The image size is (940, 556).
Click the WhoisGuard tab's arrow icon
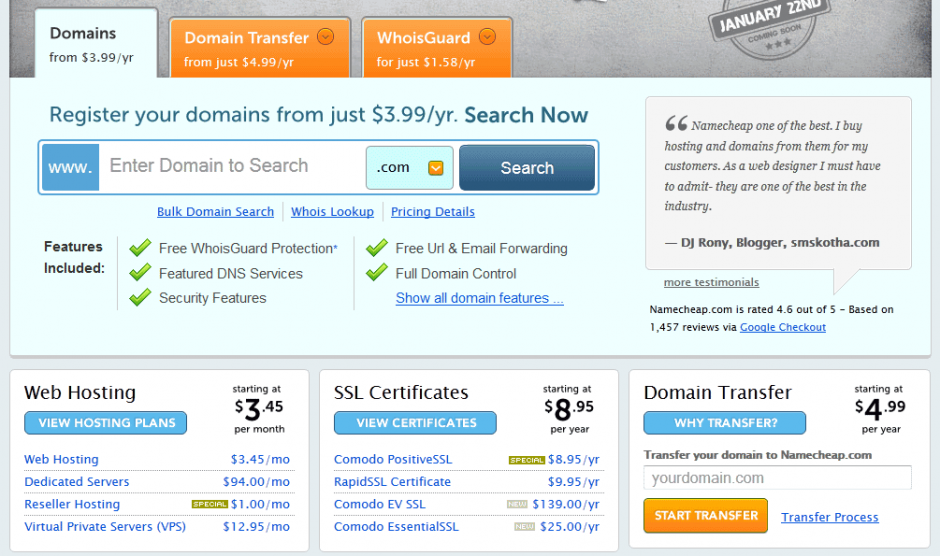coord(487,37)
